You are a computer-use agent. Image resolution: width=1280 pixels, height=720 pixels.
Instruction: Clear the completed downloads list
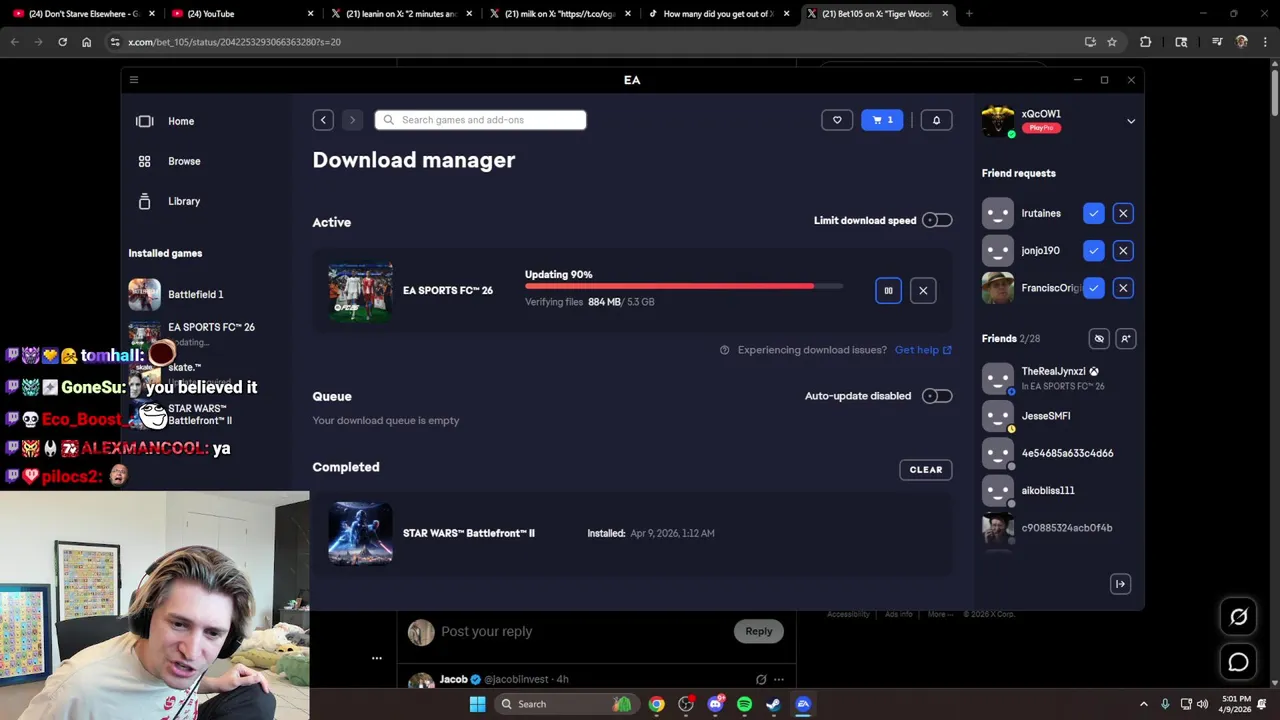coord(926,470)
